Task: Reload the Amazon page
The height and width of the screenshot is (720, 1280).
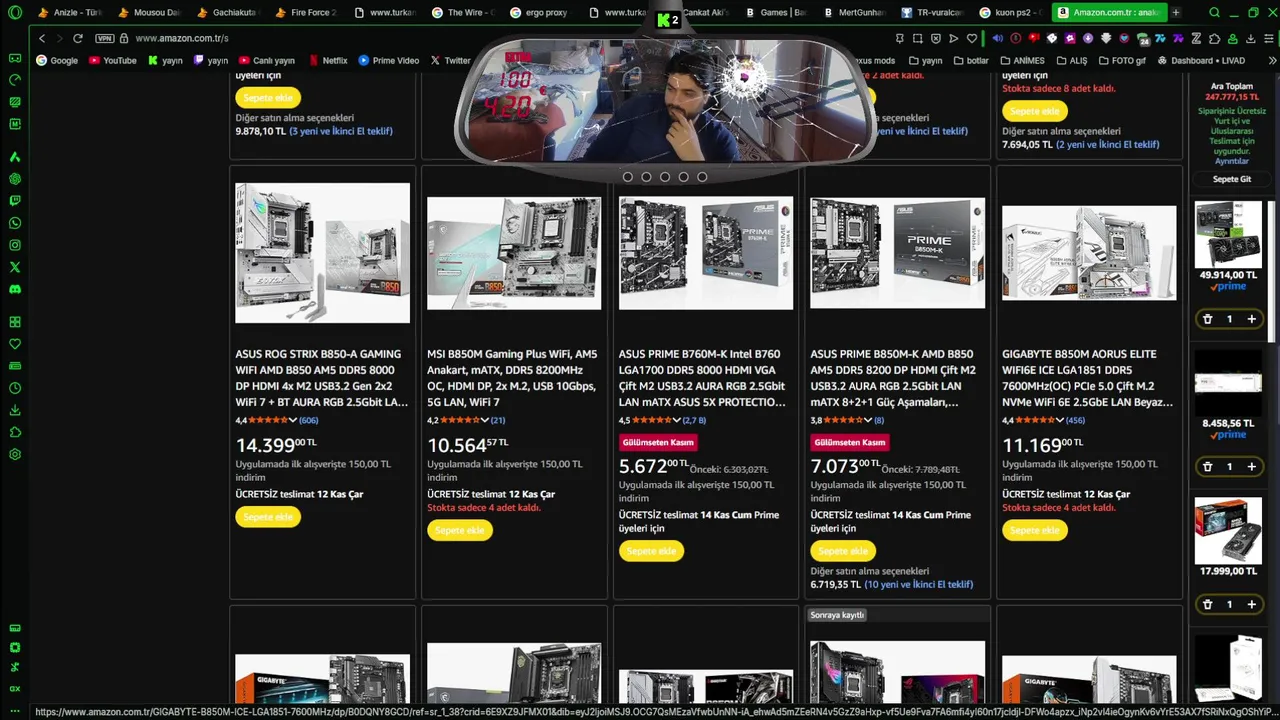Action: tap(78, 38)
